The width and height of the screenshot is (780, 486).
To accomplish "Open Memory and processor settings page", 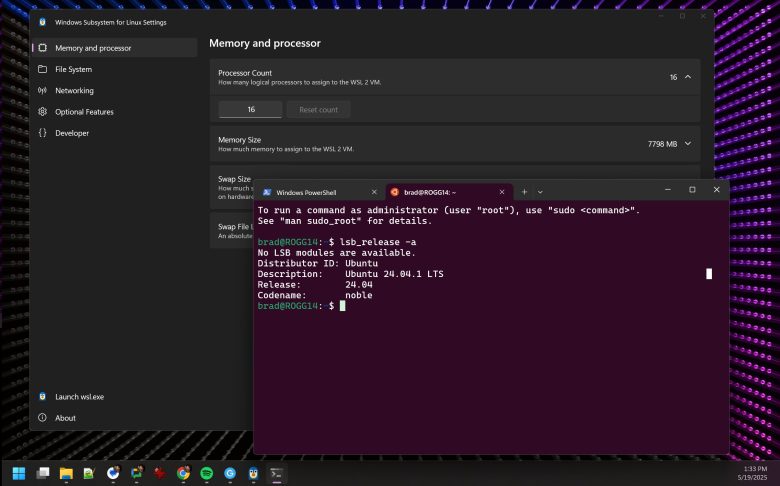I will point(114,48).
